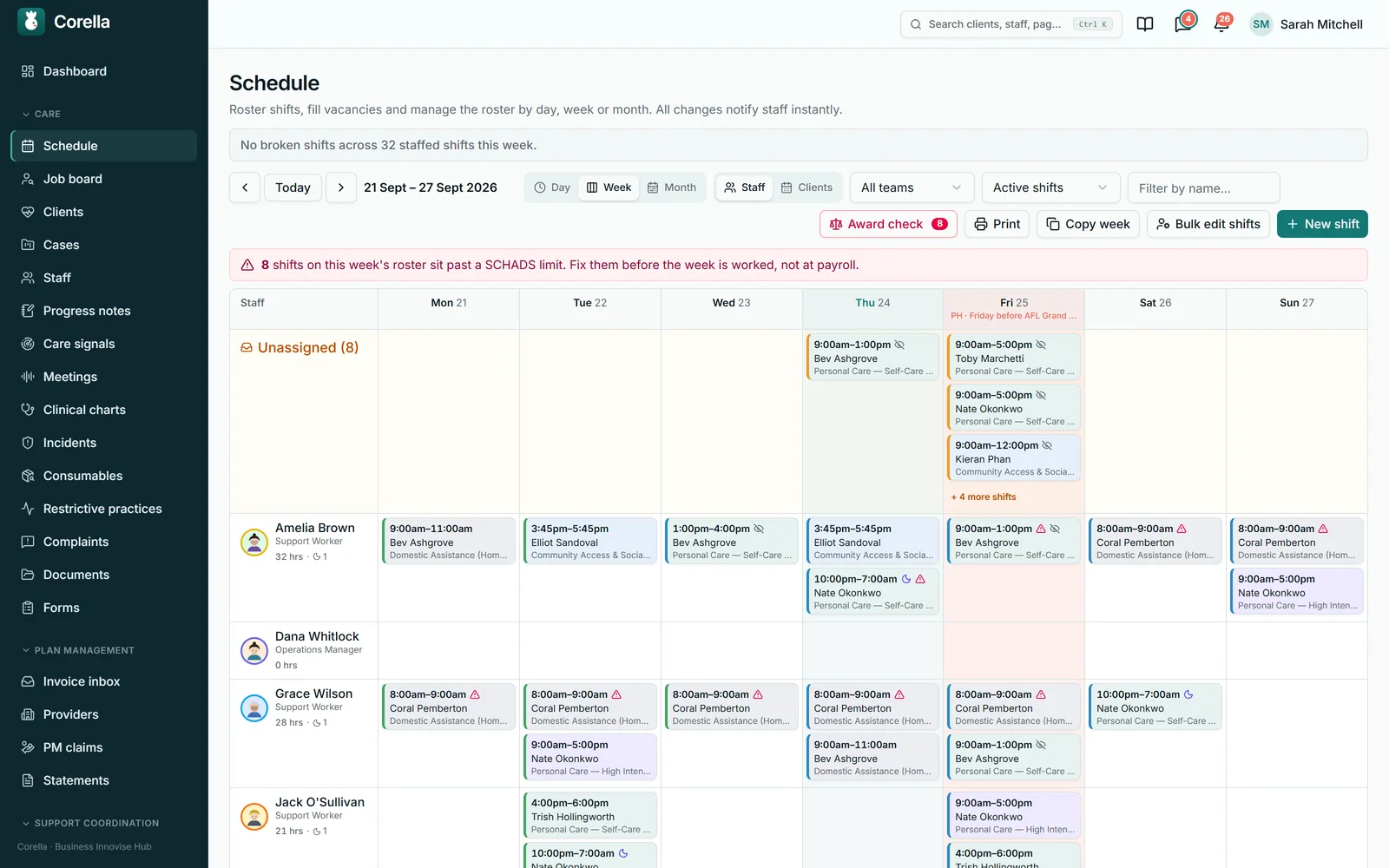Image resolution: width=1389 pixels, height=868 pixels.
Task: Collapse the CARE sidebar section
Action: click(42, 115)
